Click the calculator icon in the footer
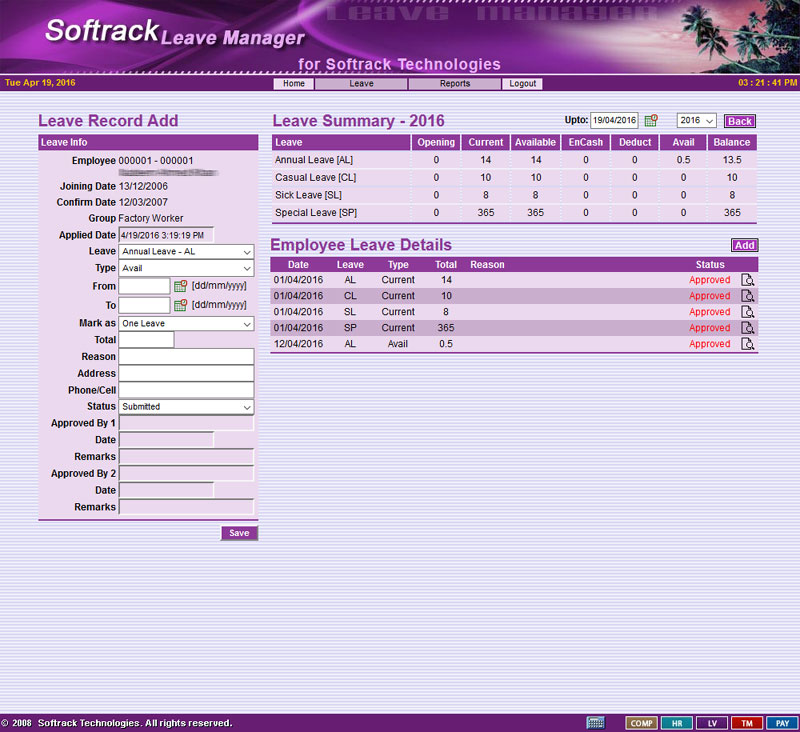Screen dimensions: 800x732 coord(595,723)
